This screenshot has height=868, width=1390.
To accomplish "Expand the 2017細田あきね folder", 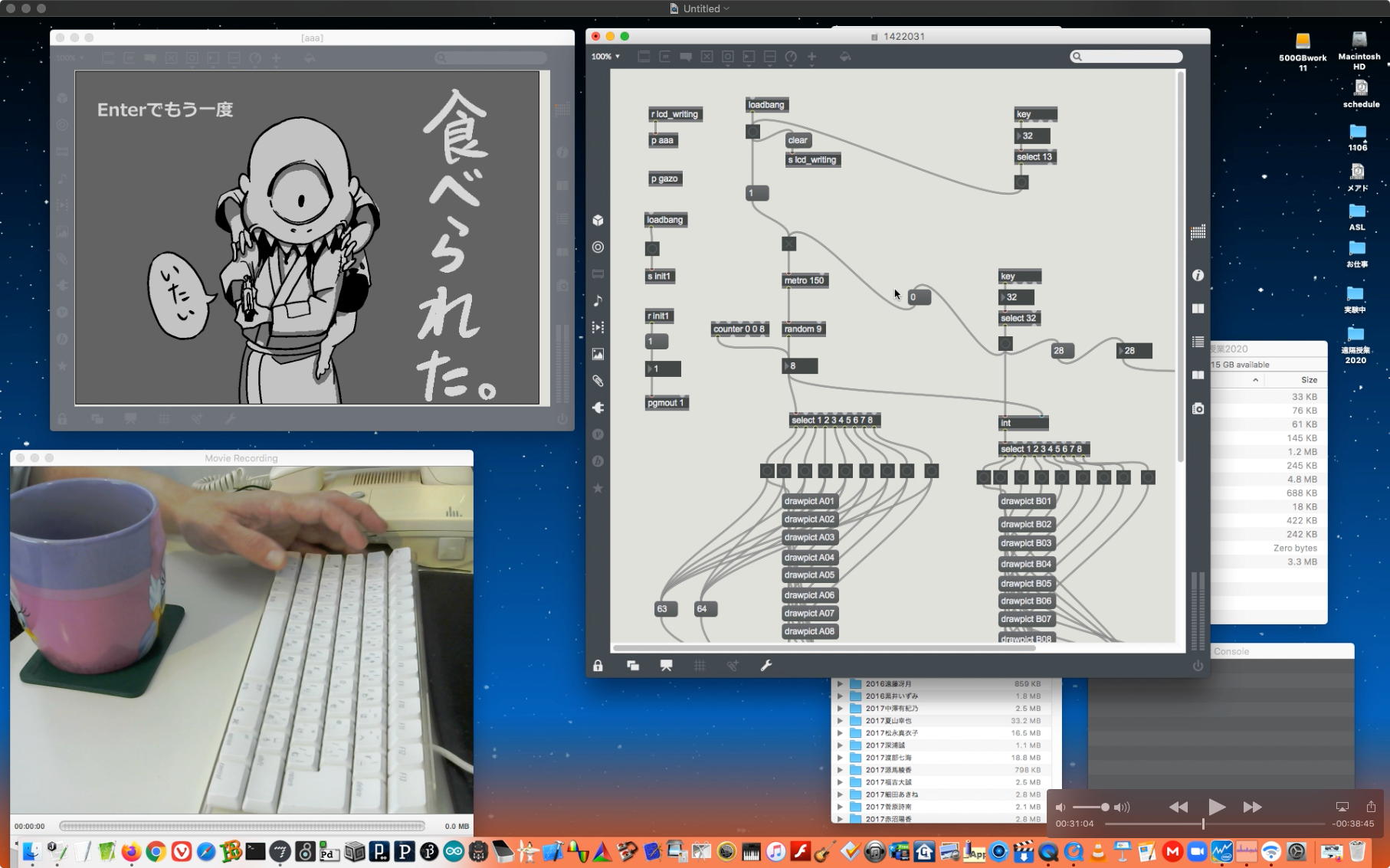I will (x=840, y=794).
